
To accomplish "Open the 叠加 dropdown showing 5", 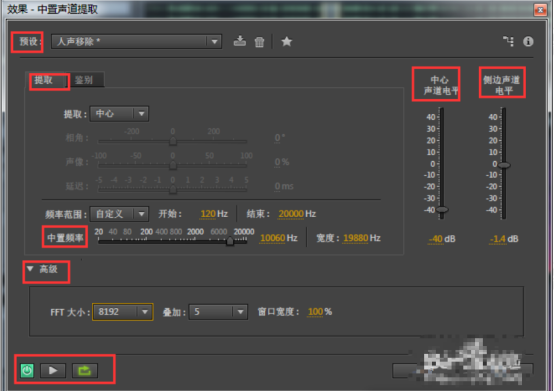I will tap(218, 312).
